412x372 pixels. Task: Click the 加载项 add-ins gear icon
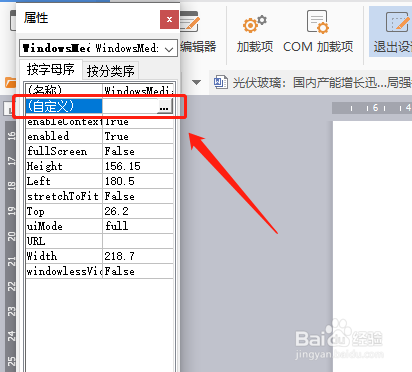coord(255,24)
